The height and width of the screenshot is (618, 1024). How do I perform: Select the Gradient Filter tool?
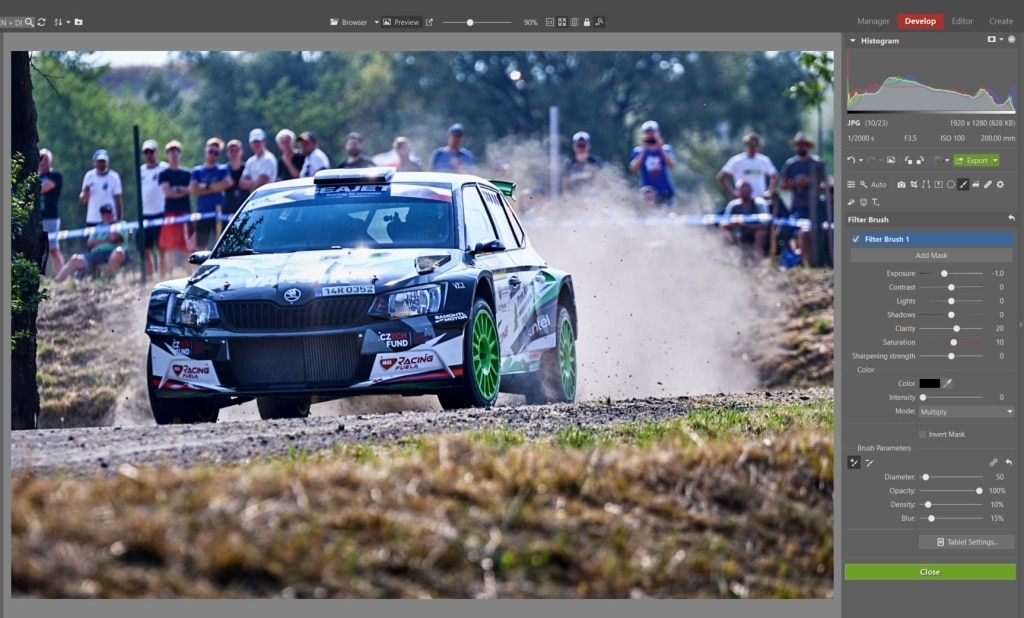coord(976,185)
